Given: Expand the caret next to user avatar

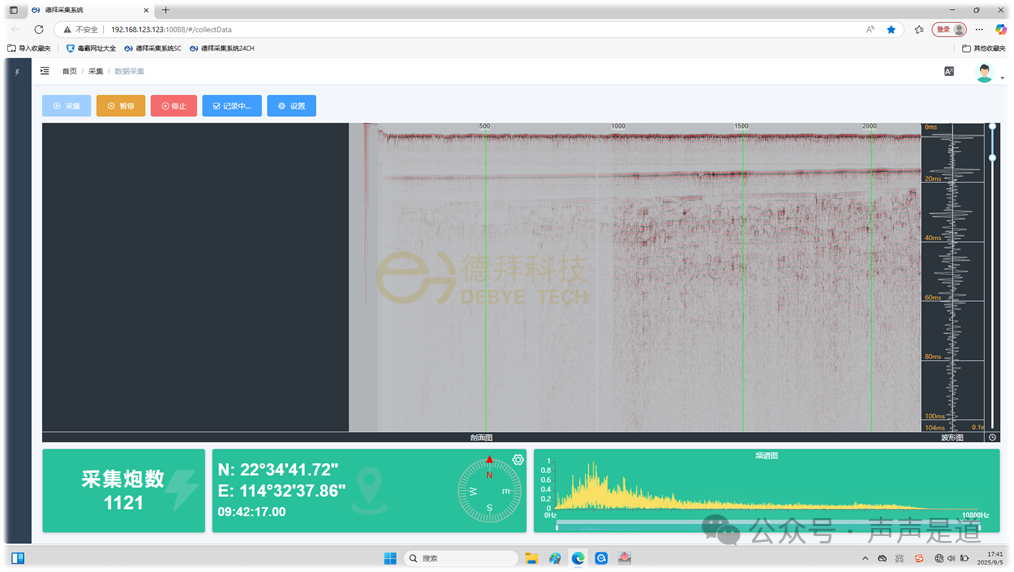Looking at the screenshot, I should pyautogui.click(x=1002, y=78).
